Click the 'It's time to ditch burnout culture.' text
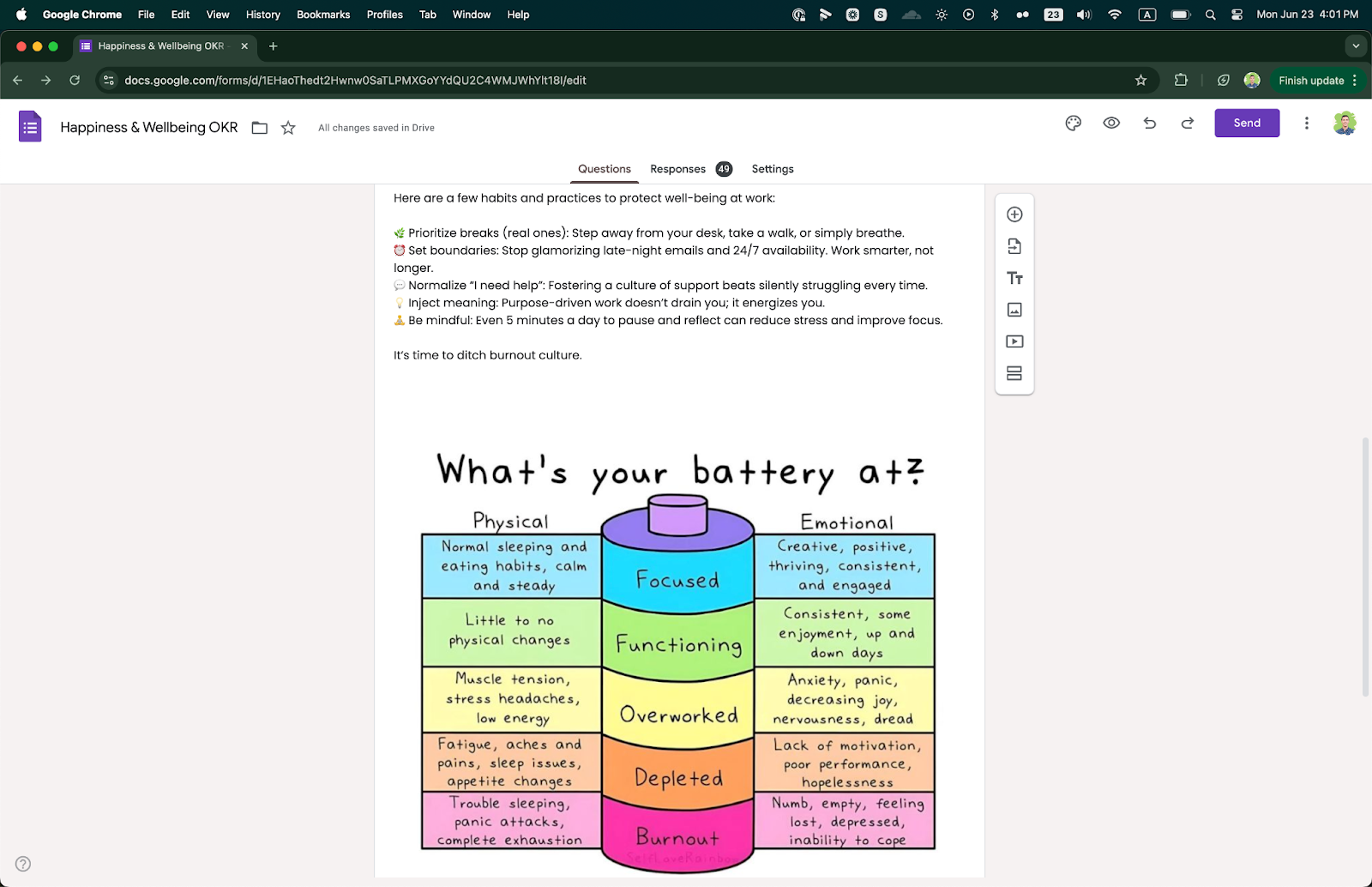Screen dimensions: 1372x887 487,355
